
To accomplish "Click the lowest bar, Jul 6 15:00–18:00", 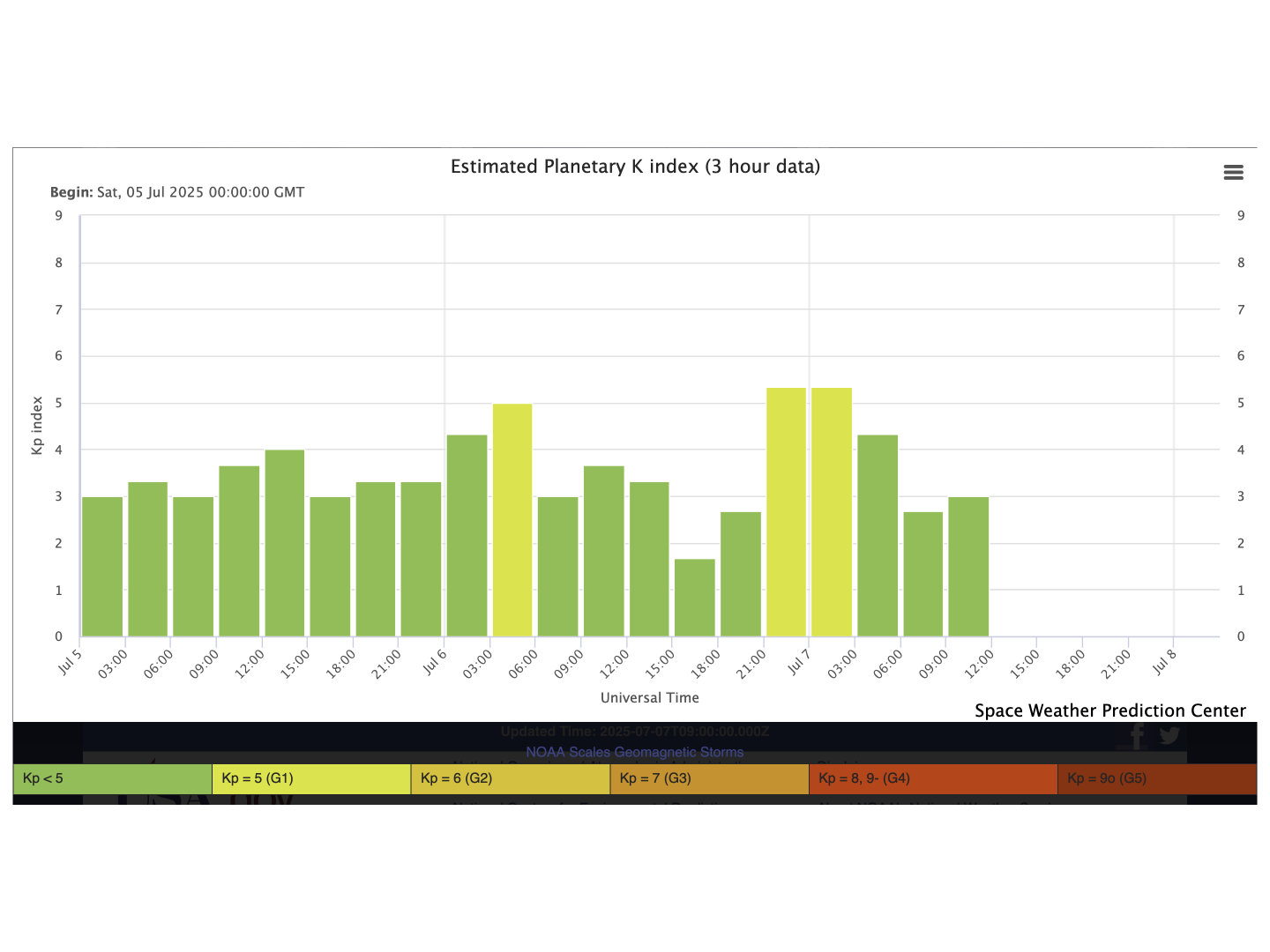I will [695, 598].
